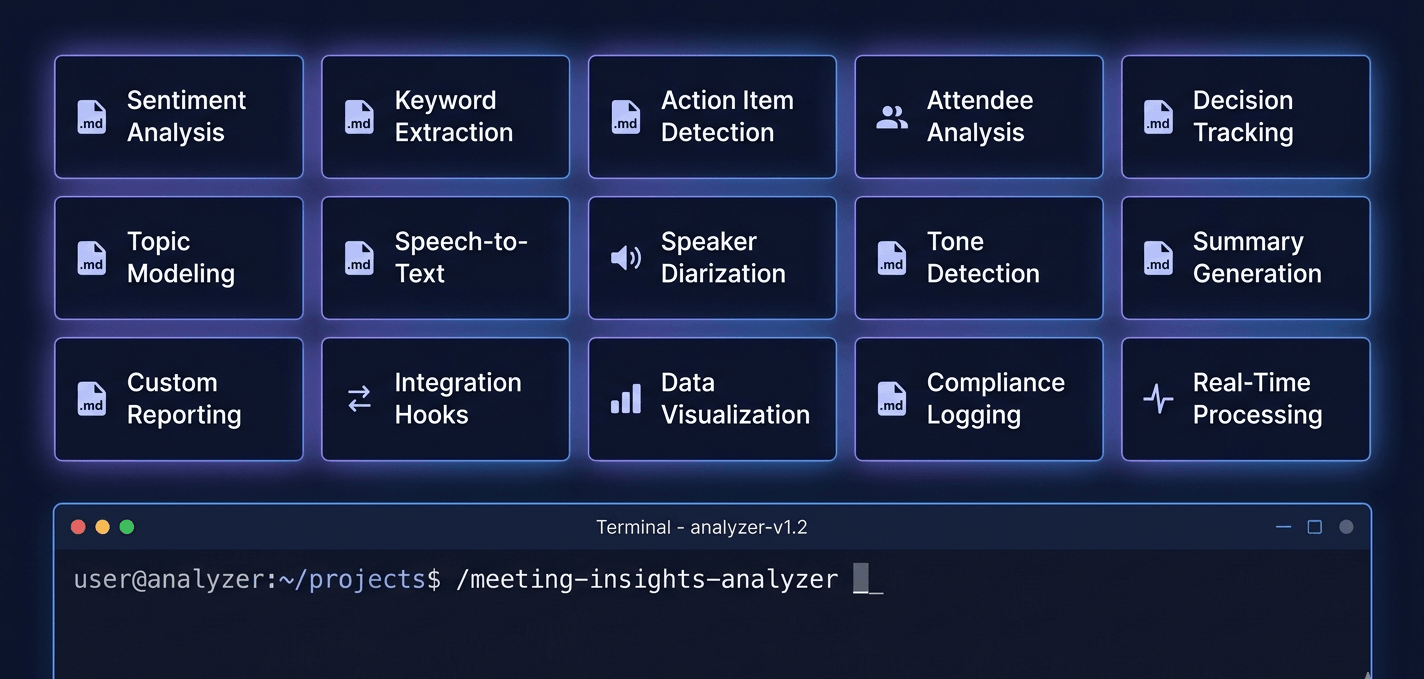Select the Tone Detection .md icon
Screen dimensions: 1424x679
892,257
